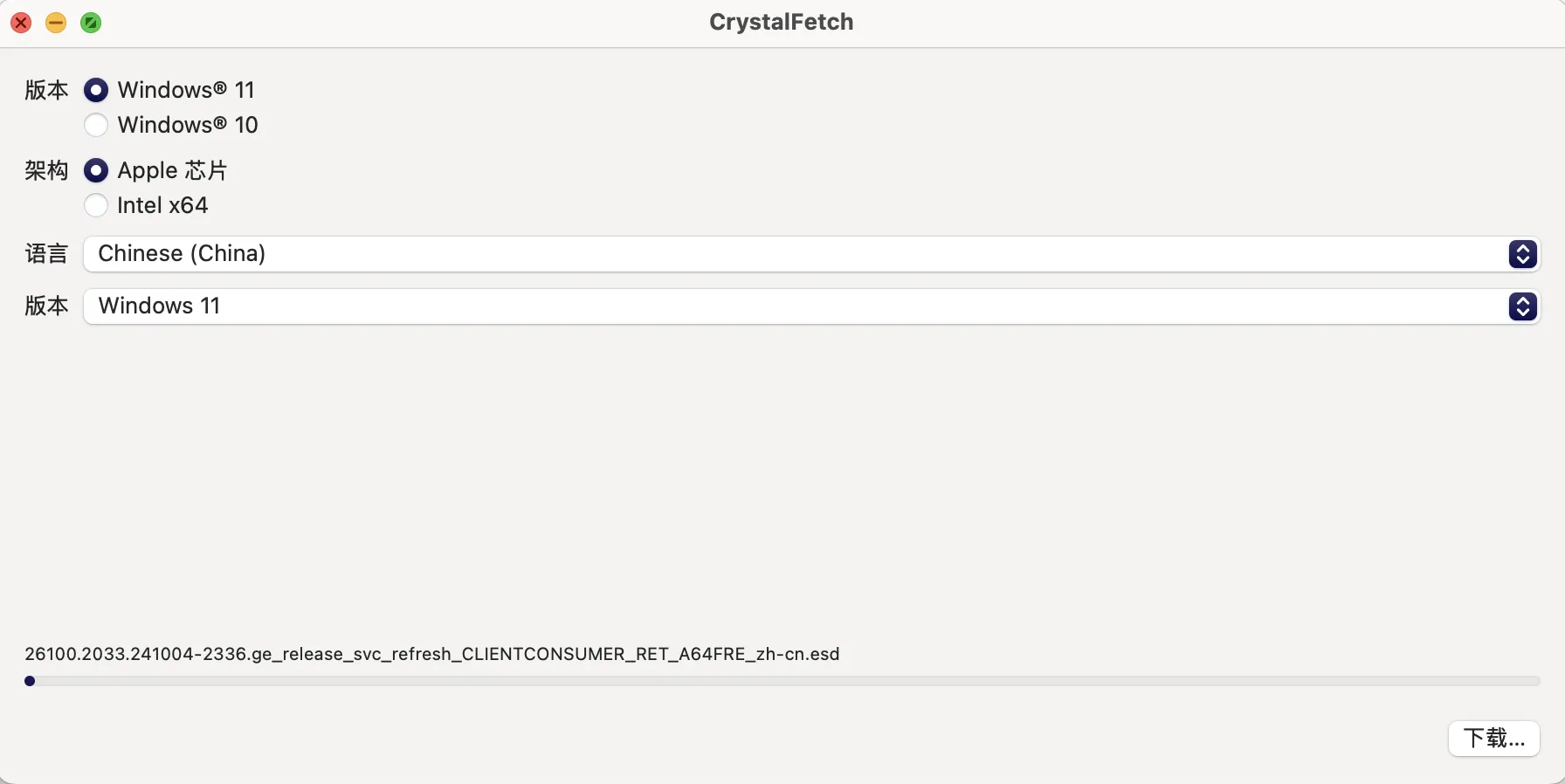Select the Windows® 11 radio button

pyautogui.click(x=96, y=90)
